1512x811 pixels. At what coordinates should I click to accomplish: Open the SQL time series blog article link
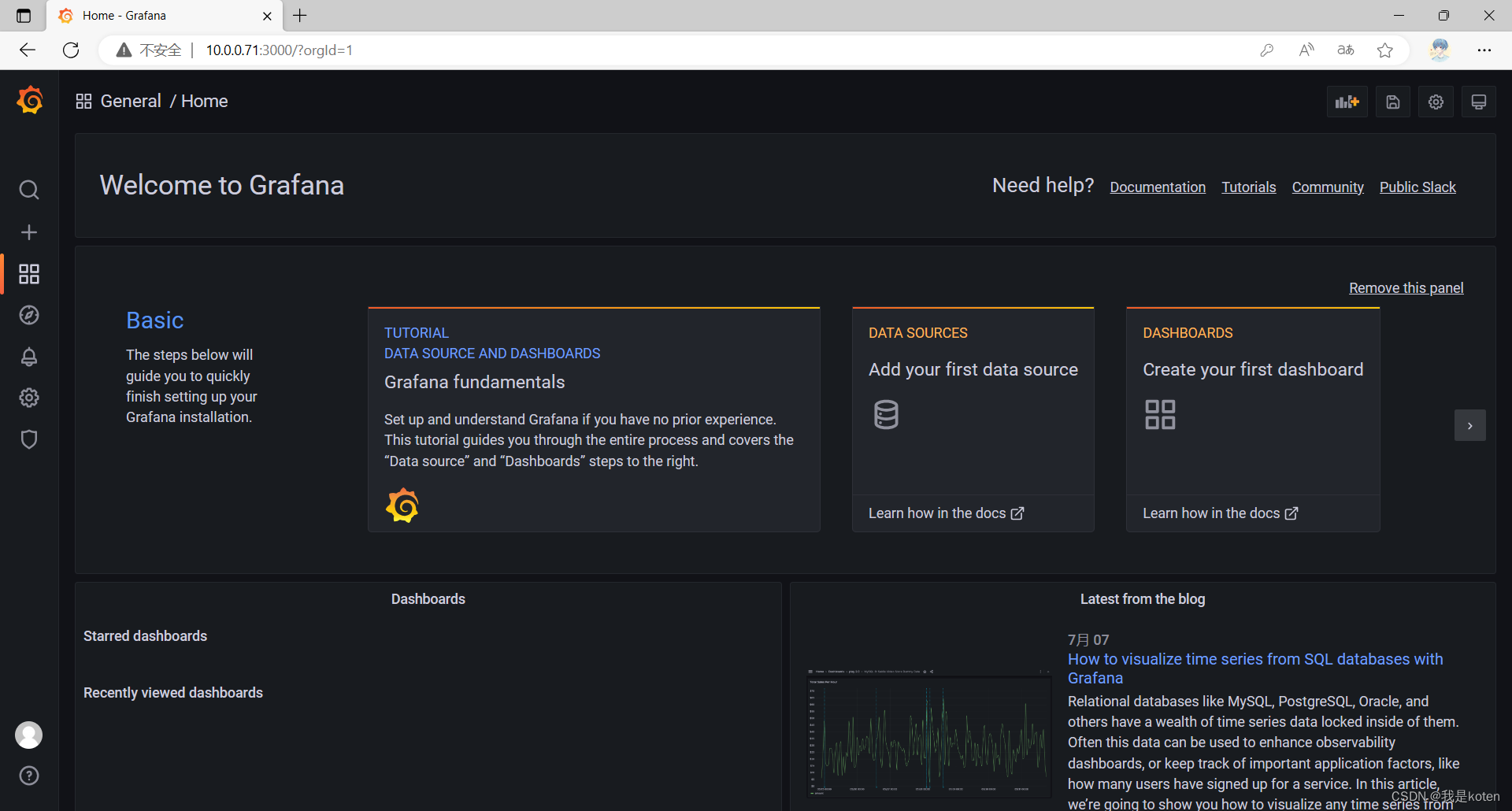point(1255,668)
